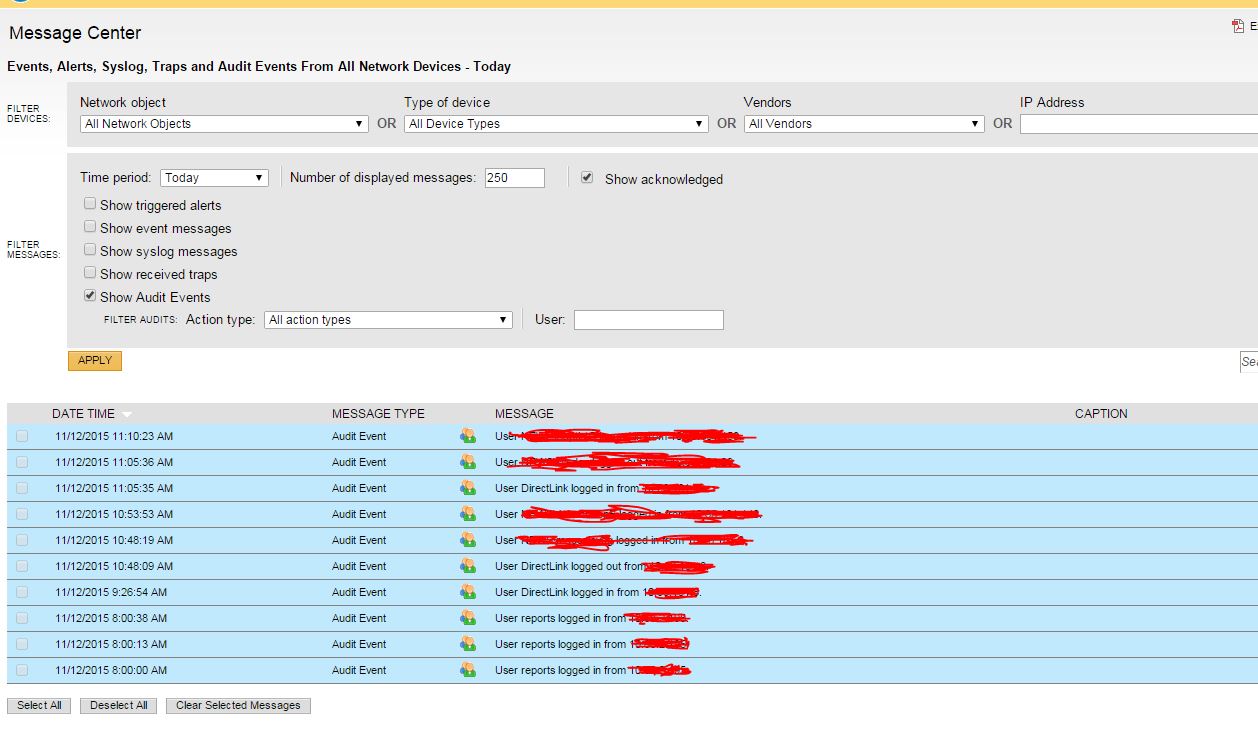The image size is (1258, 731).
Task: Select checkbox for 11:05:35 AM message
Action: tap(22, 488)
